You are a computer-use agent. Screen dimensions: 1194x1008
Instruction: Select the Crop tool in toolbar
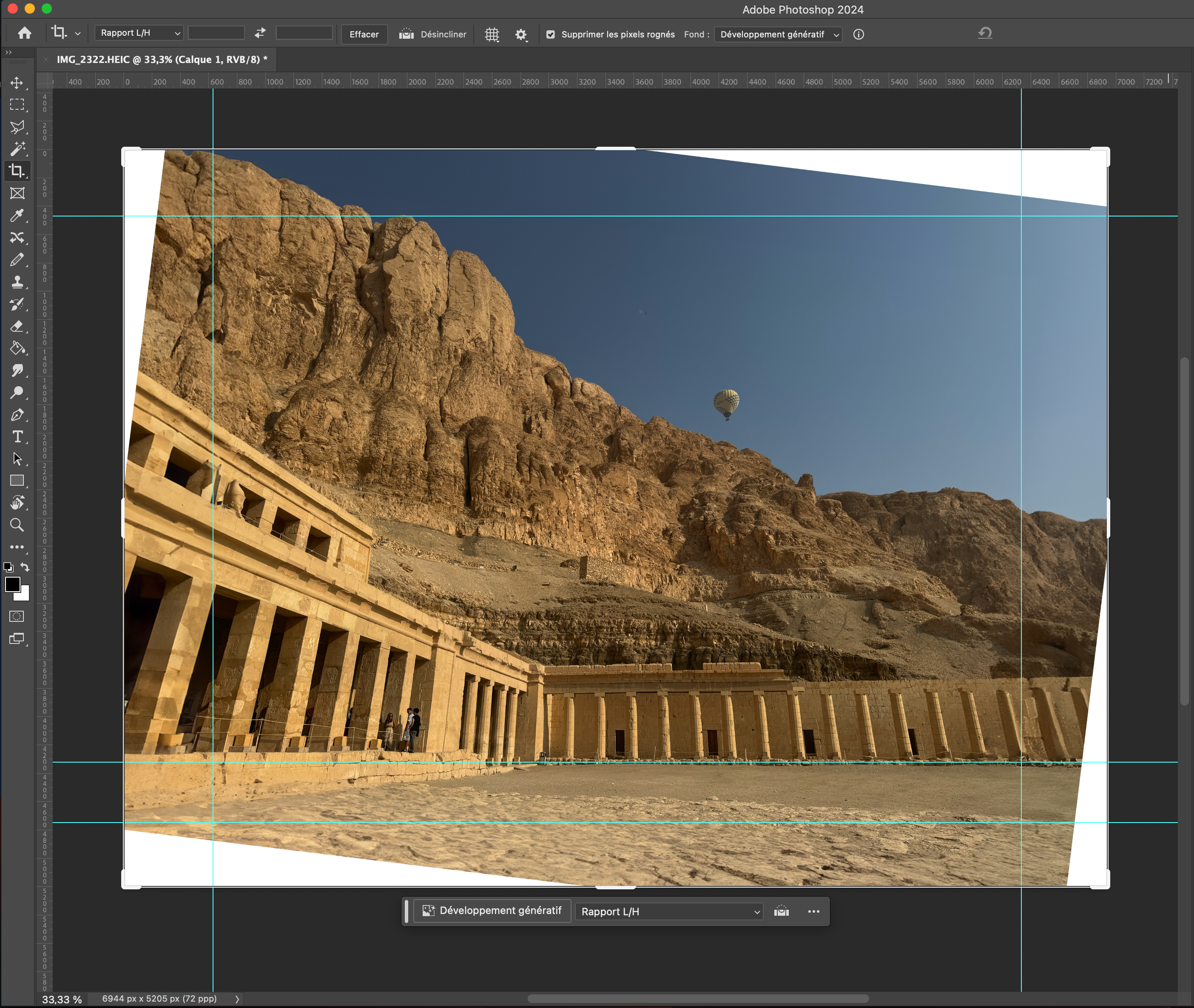[x=17, y=171]
